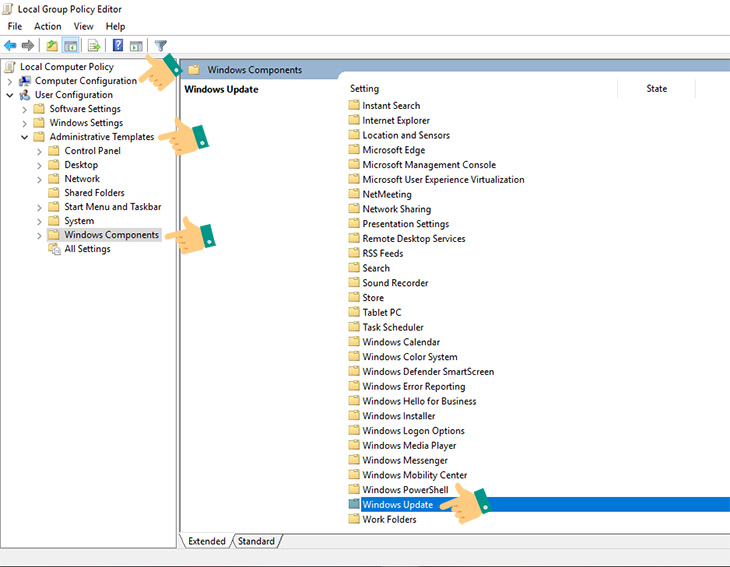Viewport: 730px width, 567px height.
Task: Expand the Windows Components tree node
Action: [40, 235]
